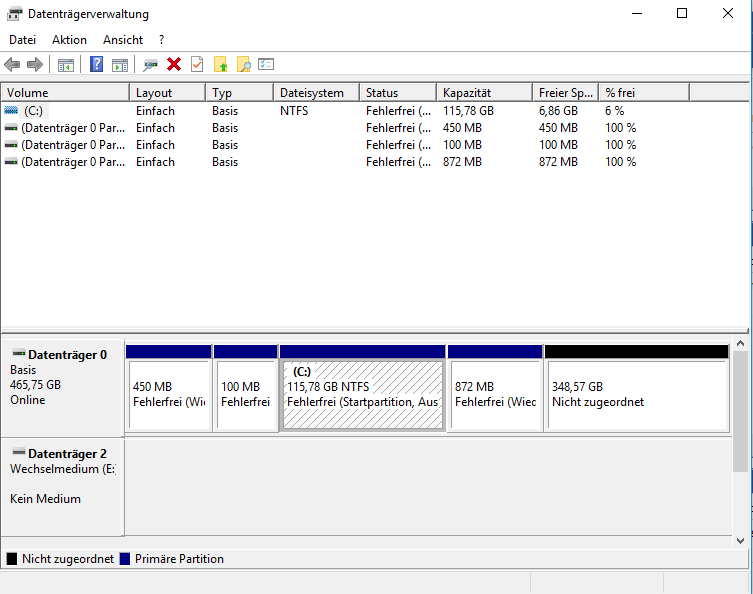Click the (C:) volume drive icon
This screenshot has height=594, width=753.
(11, 110)
